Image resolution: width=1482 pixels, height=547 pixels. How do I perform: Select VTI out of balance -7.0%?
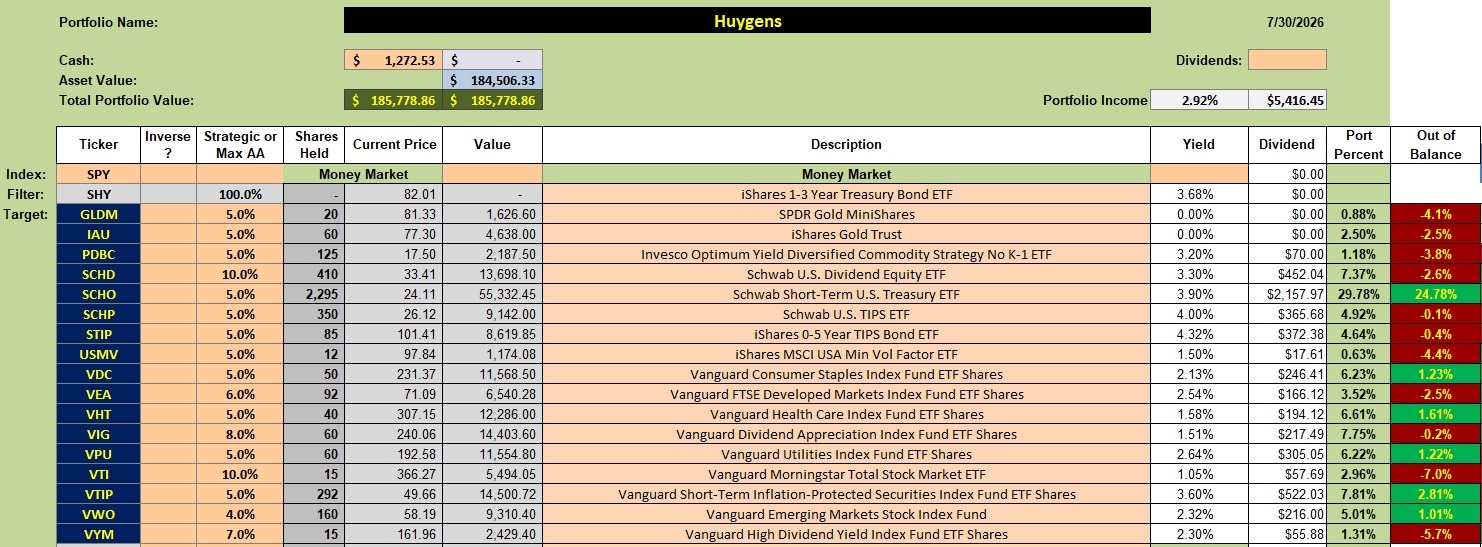(1436, 474)
